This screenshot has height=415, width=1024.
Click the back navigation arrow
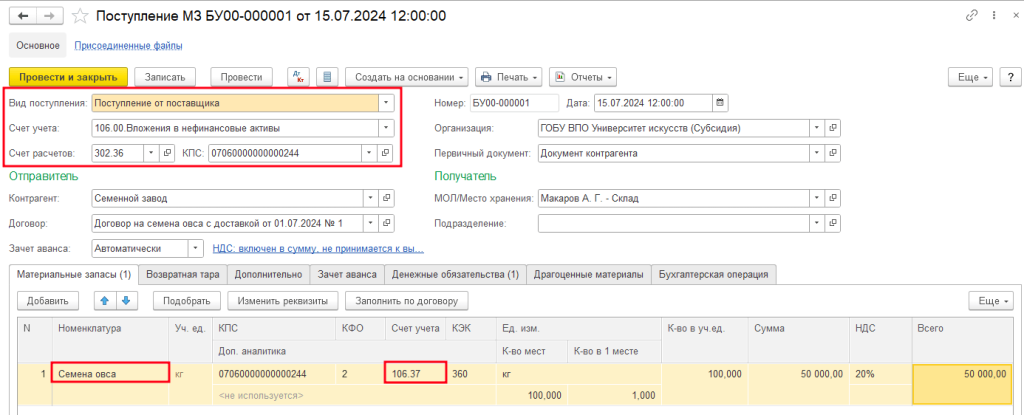[22, 16]
